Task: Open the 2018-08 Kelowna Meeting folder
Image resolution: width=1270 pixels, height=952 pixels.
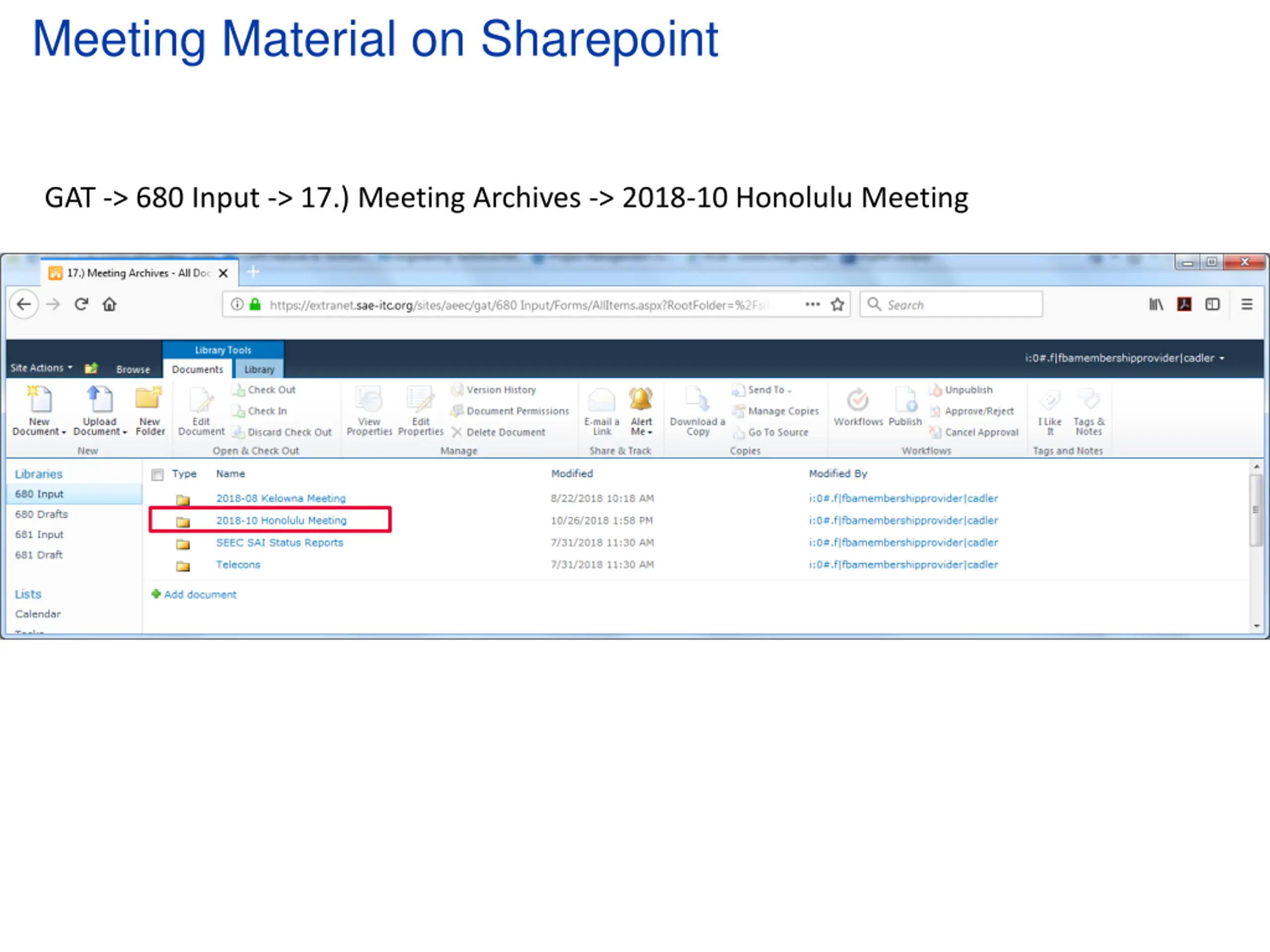Action: tap(281, 498)
